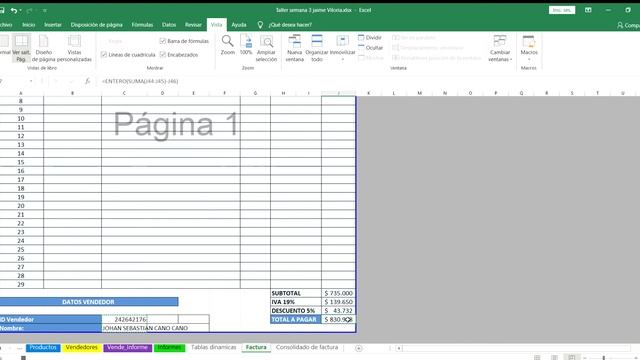The image size is (640, 360).
Task: Select SUBTOTAL value $ 735.000 cell
Action: pos(338,293)
